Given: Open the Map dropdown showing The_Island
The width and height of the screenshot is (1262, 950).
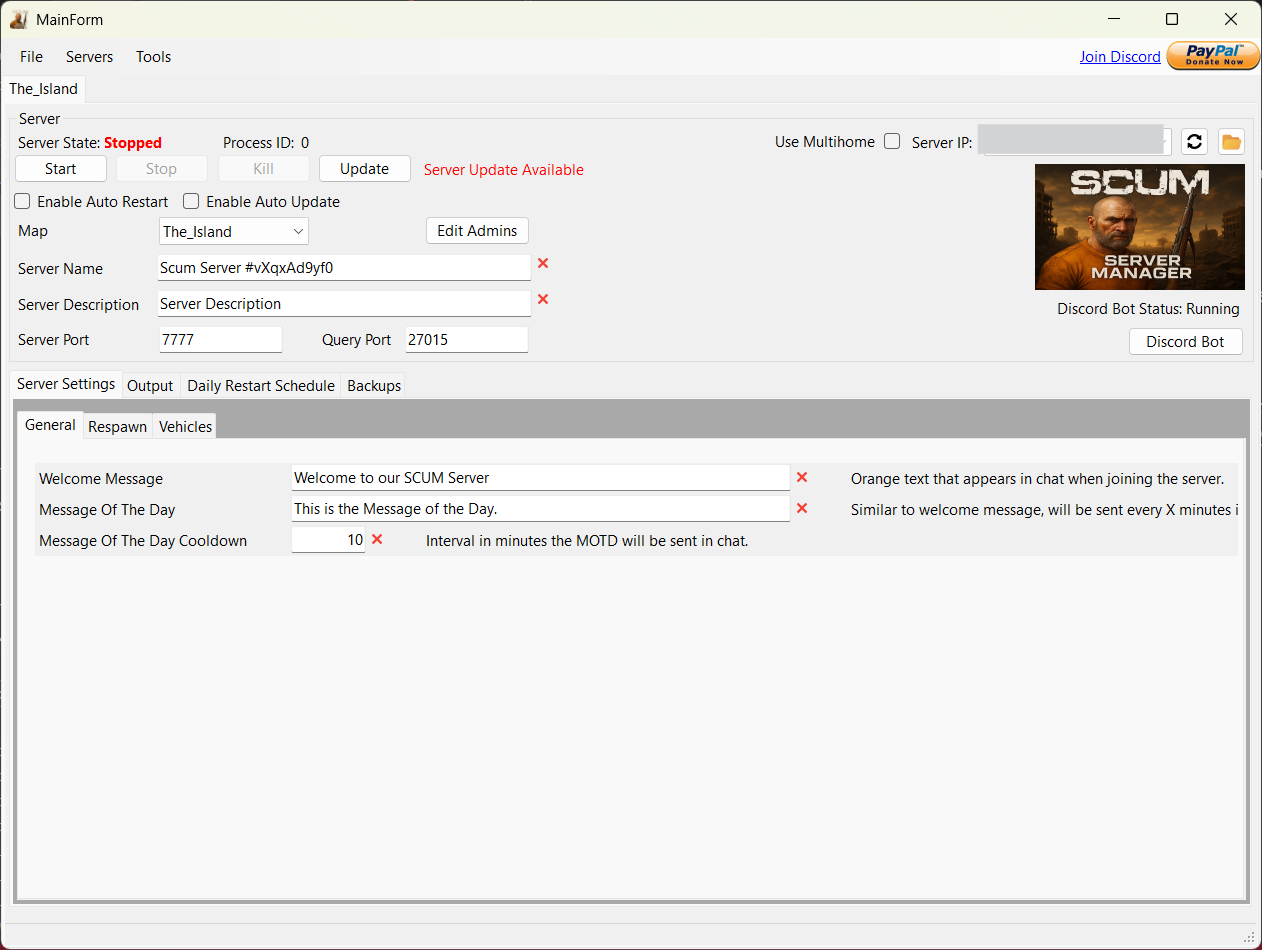Looking at the screenshot, I should [234, 232].
